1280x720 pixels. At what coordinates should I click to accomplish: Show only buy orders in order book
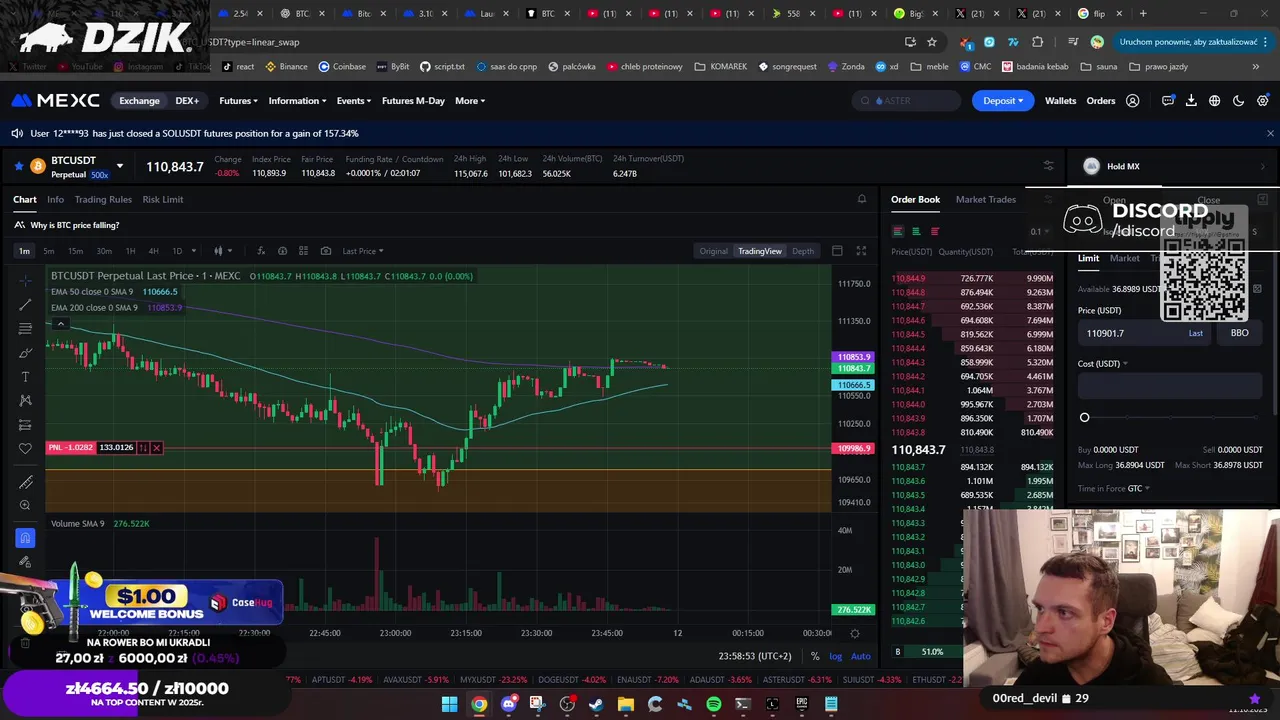[916, 231]
